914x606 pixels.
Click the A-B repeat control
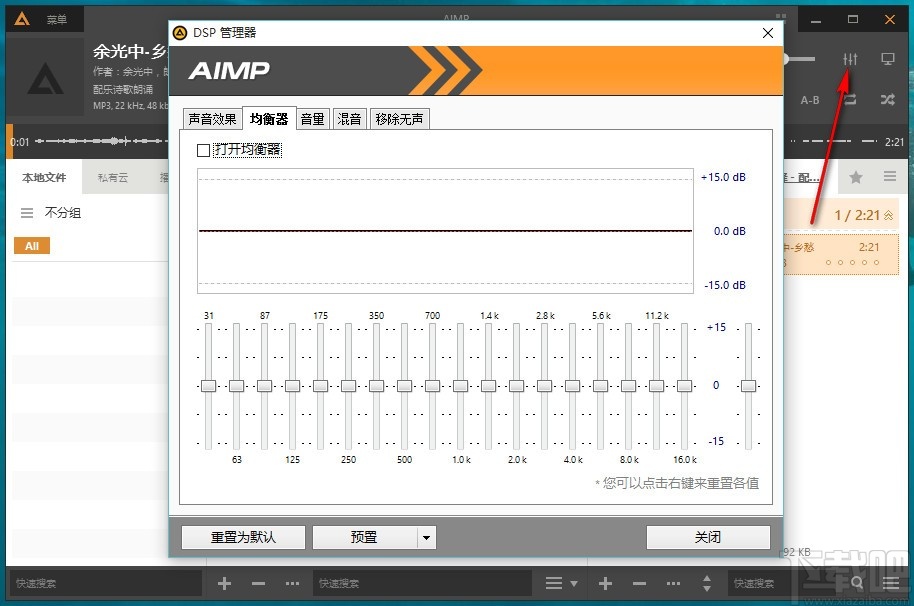(810, 99)
